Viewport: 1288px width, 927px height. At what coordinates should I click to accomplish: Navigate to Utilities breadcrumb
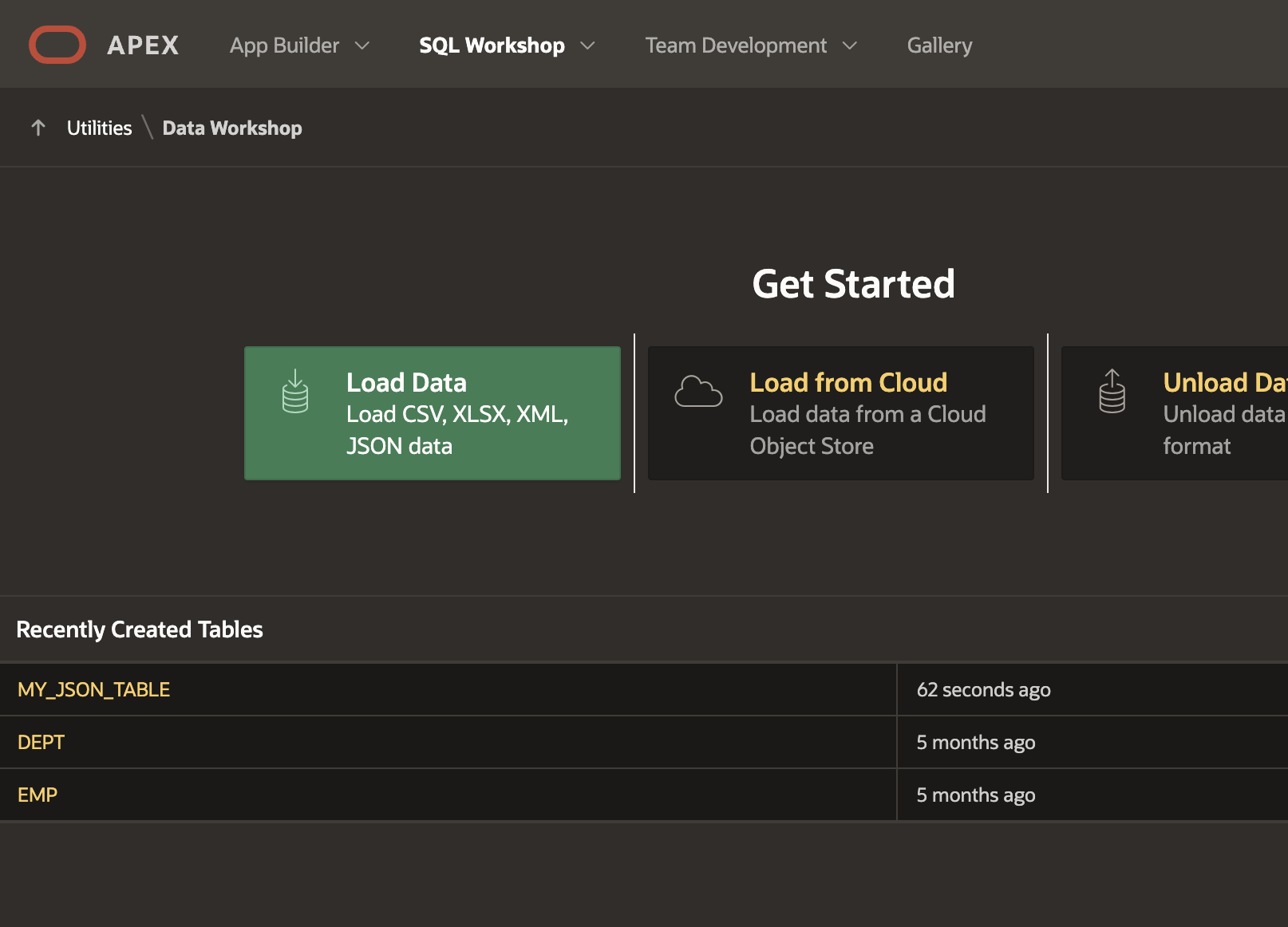click(99, 128)
